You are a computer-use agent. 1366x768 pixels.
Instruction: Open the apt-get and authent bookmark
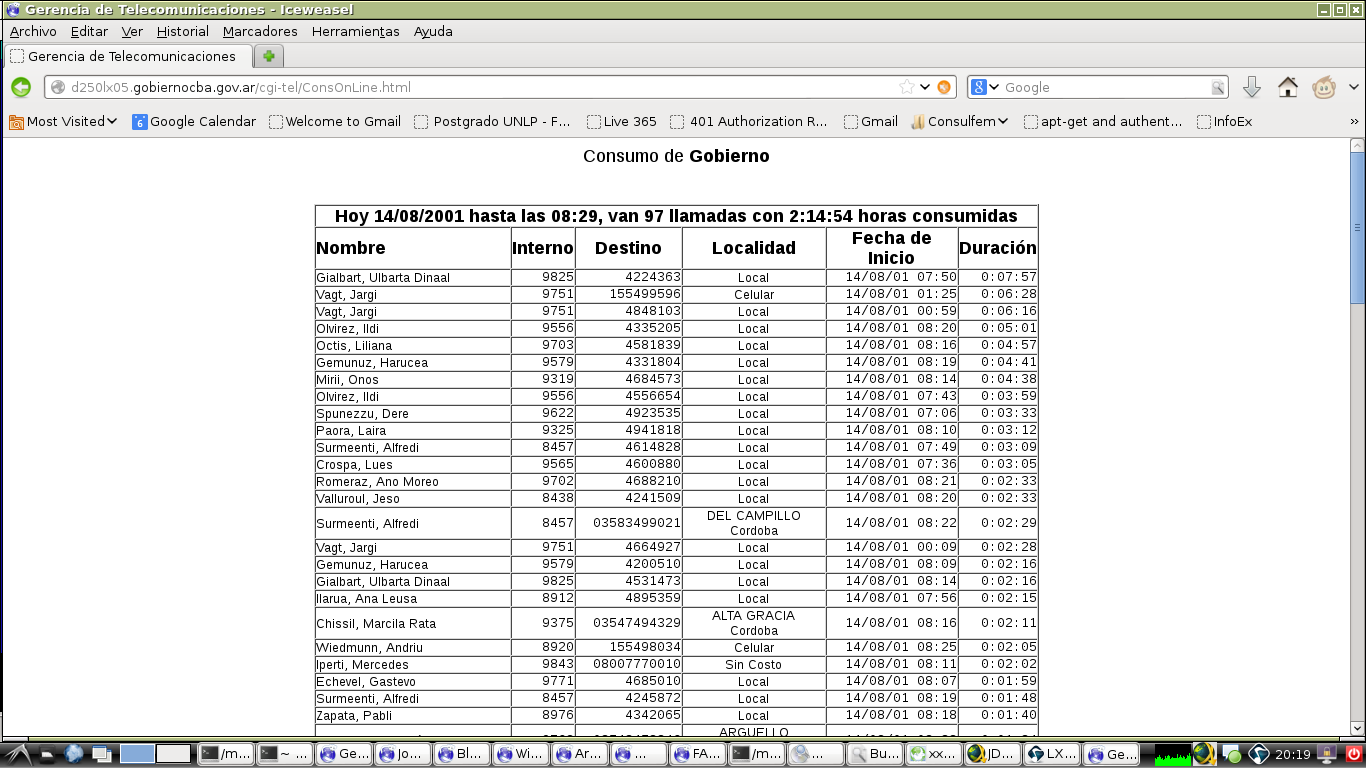point(1103,121)
